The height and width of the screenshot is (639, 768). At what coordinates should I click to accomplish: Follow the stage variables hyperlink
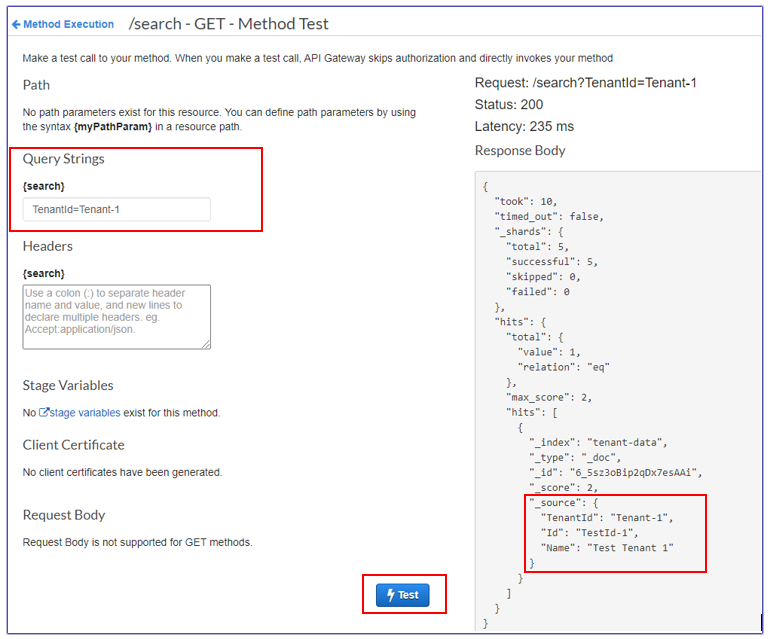[85, 412]
